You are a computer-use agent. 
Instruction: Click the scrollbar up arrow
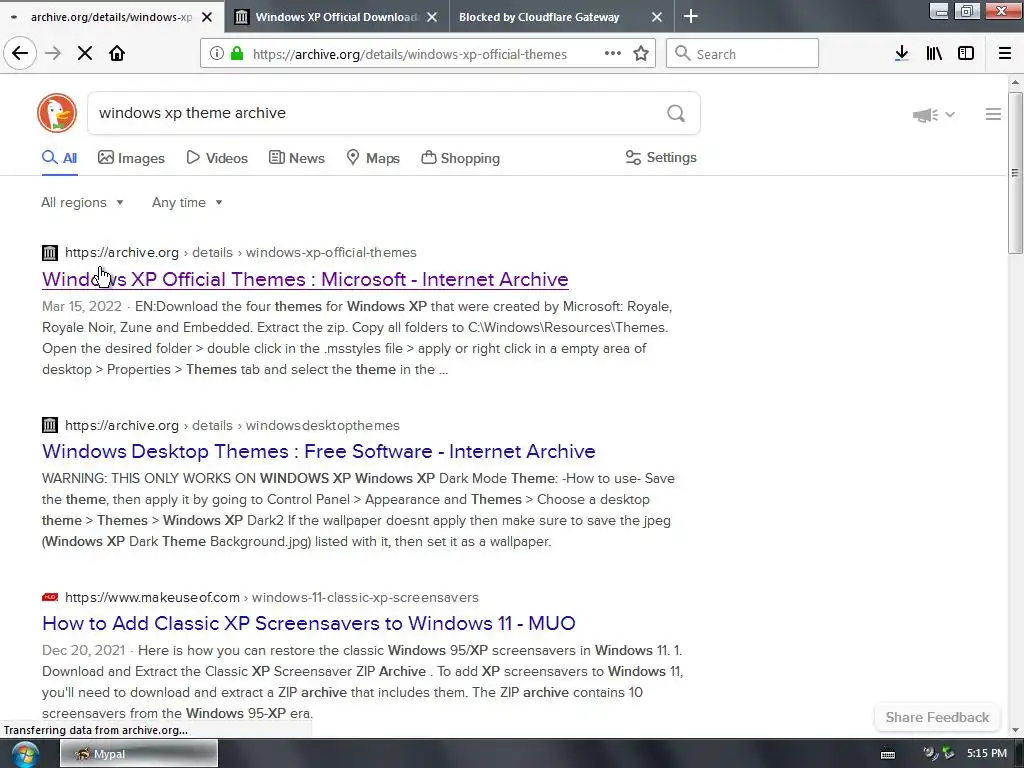[1014, 82]
